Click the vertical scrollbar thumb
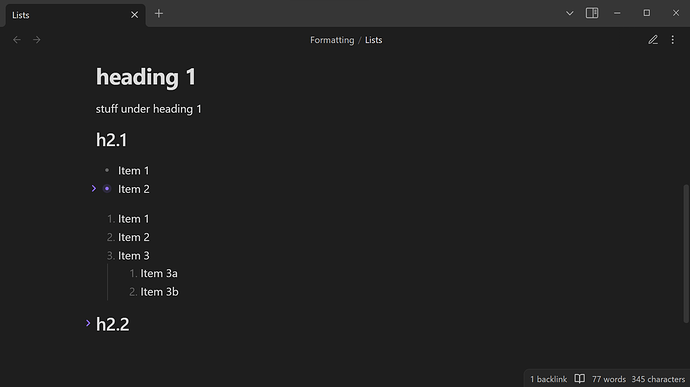The width and height of the screenshot is (690, 387). click(x=686, y=253)
